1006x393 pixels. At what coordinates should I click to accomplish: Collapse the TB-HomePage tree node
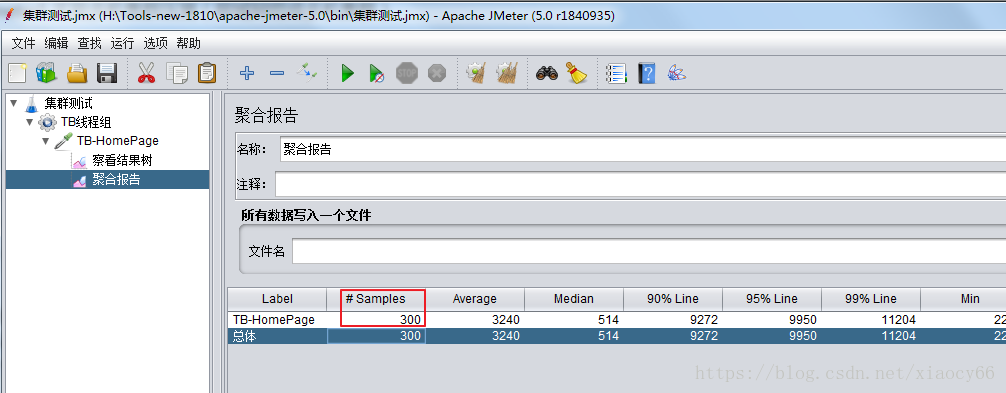tap(46, 141)
